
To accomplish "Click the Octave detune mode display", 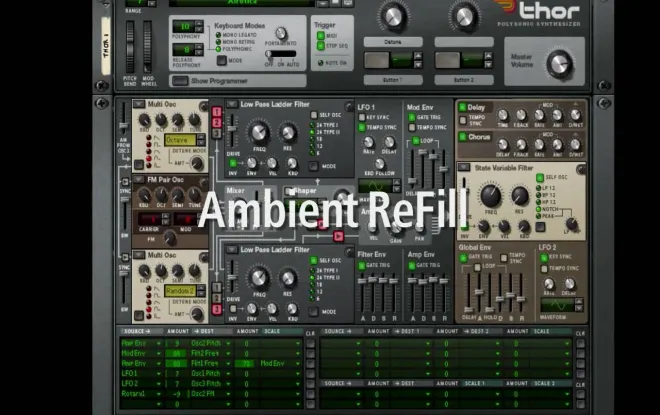I will click(180, 140).
